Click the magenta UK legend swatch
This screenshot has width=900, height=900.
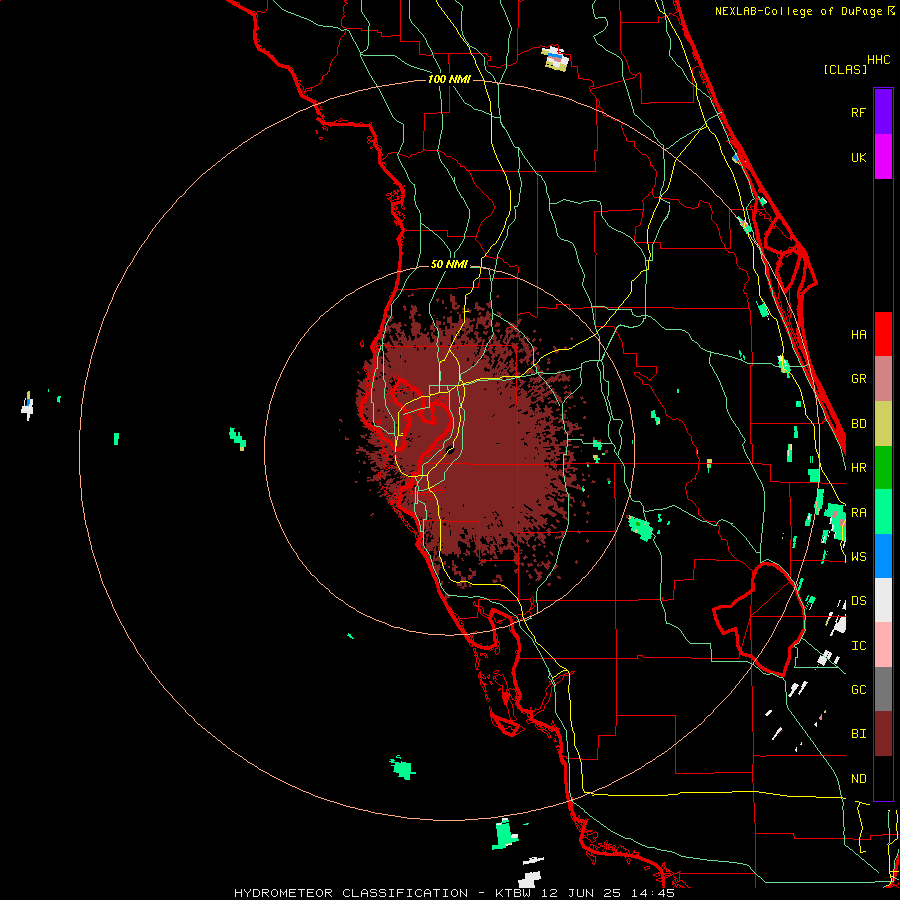tap(883, 157)
